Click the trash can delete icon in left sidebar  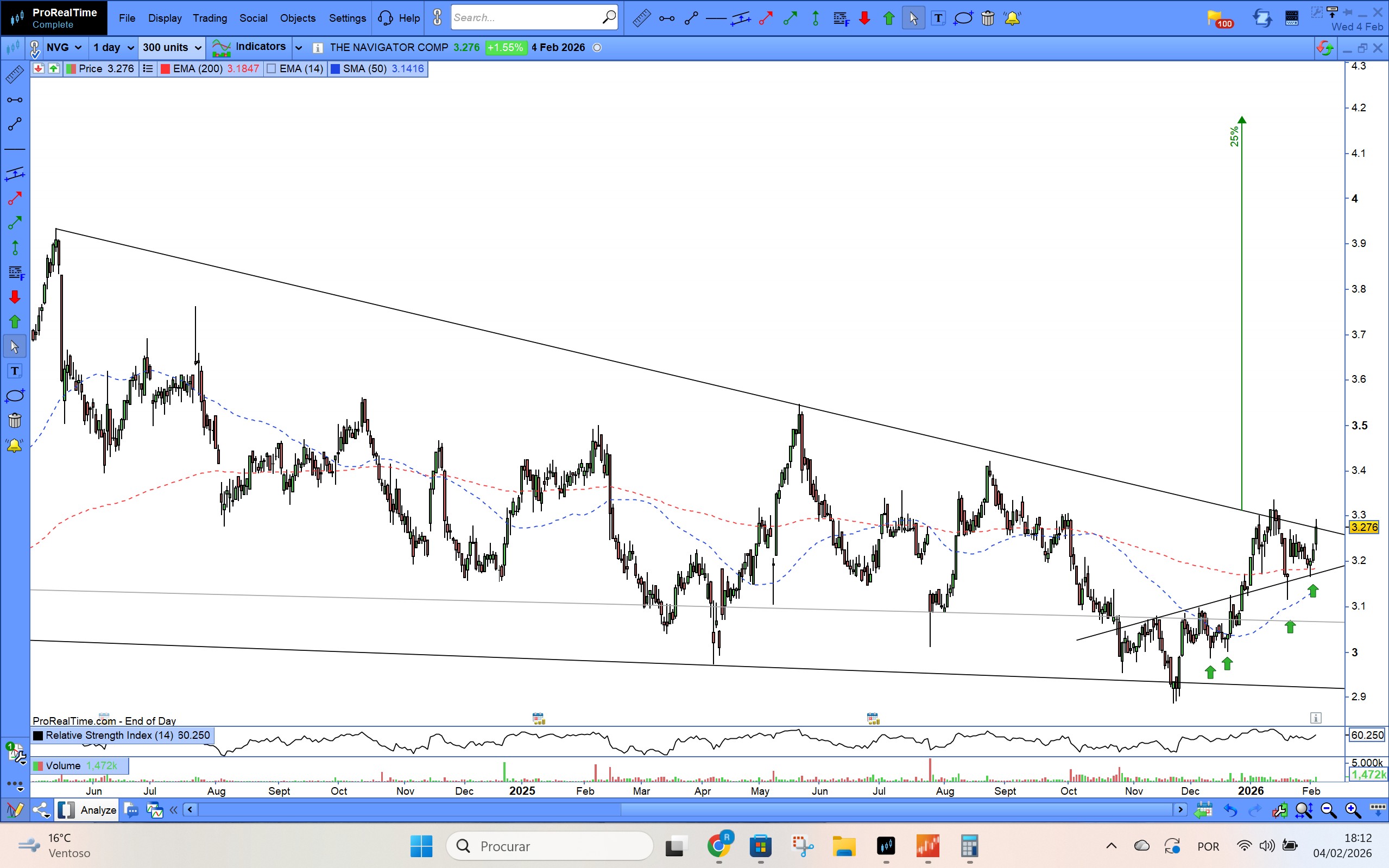[x=15, y=421]
